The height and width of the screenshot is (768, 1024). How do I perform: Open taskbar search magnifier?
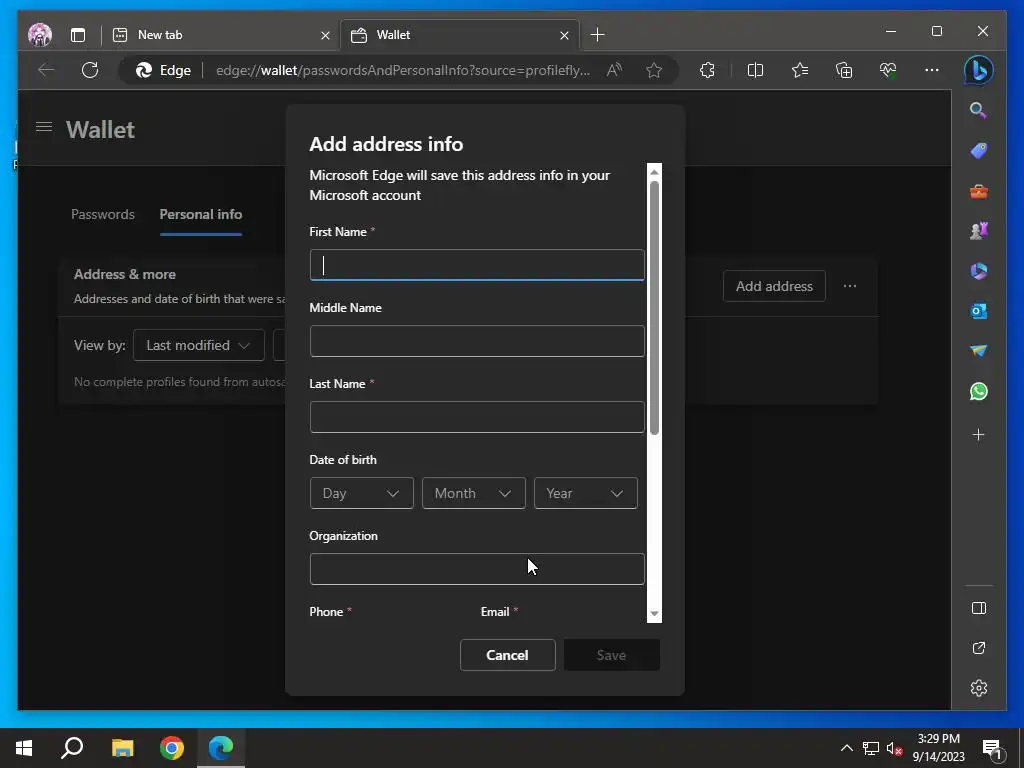click(72, 748)
